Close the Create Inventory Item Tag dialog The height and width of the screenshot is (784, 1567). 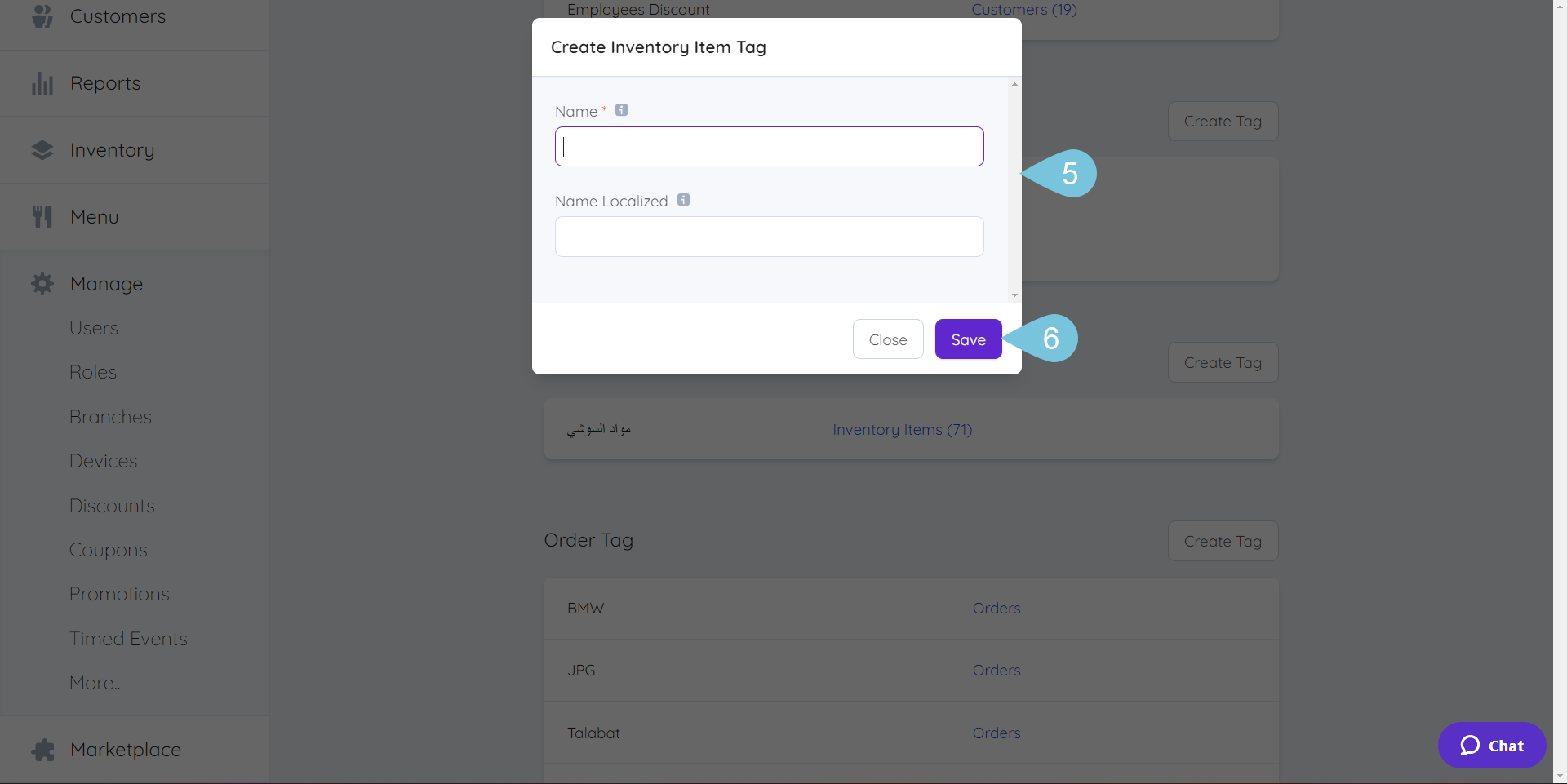point(888,339)
